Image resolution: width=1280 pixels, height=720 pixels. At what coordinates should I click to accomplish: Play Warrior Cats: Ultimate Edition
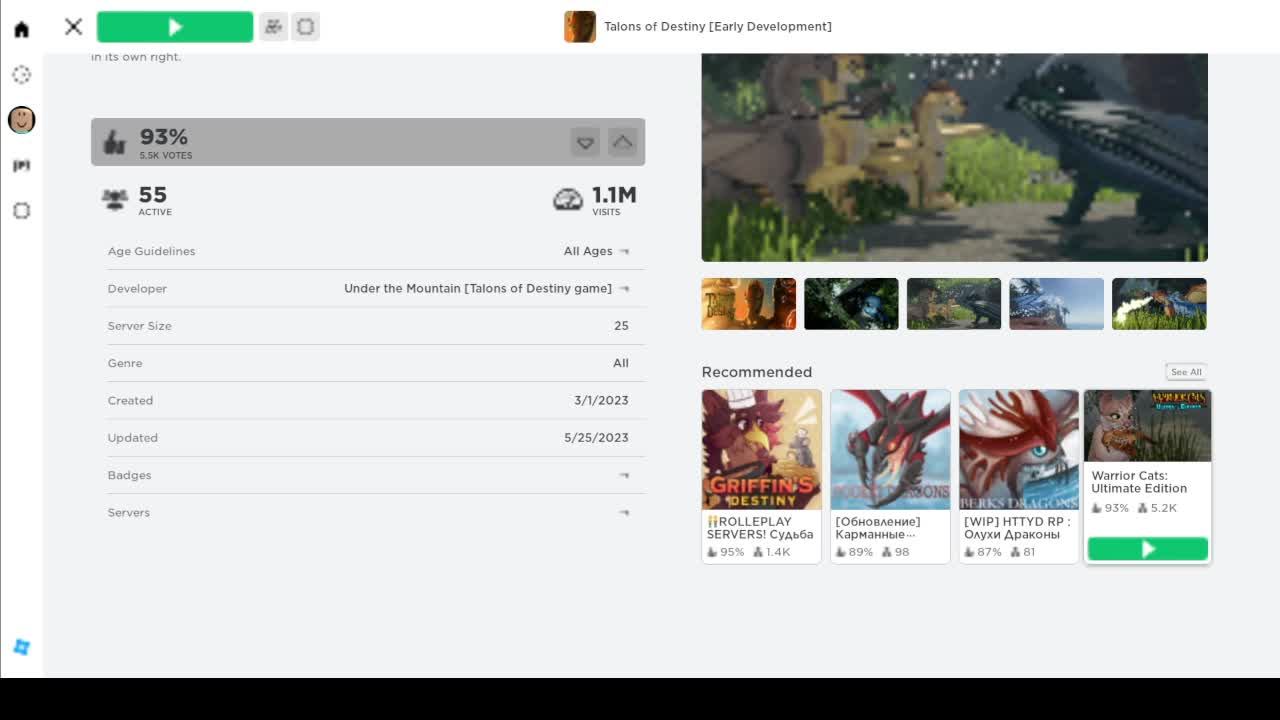[1148, 549]
